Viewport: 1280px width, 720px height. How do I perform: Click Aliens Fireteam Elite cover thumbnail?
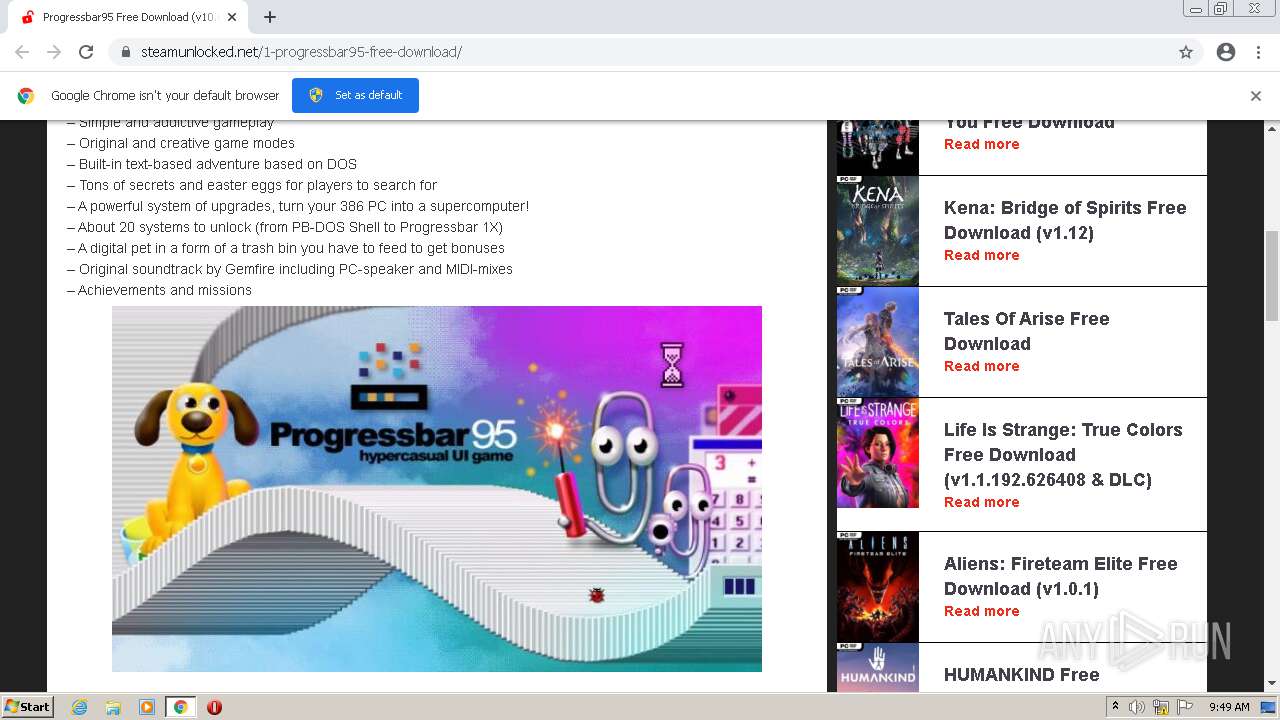coord(878,587)
